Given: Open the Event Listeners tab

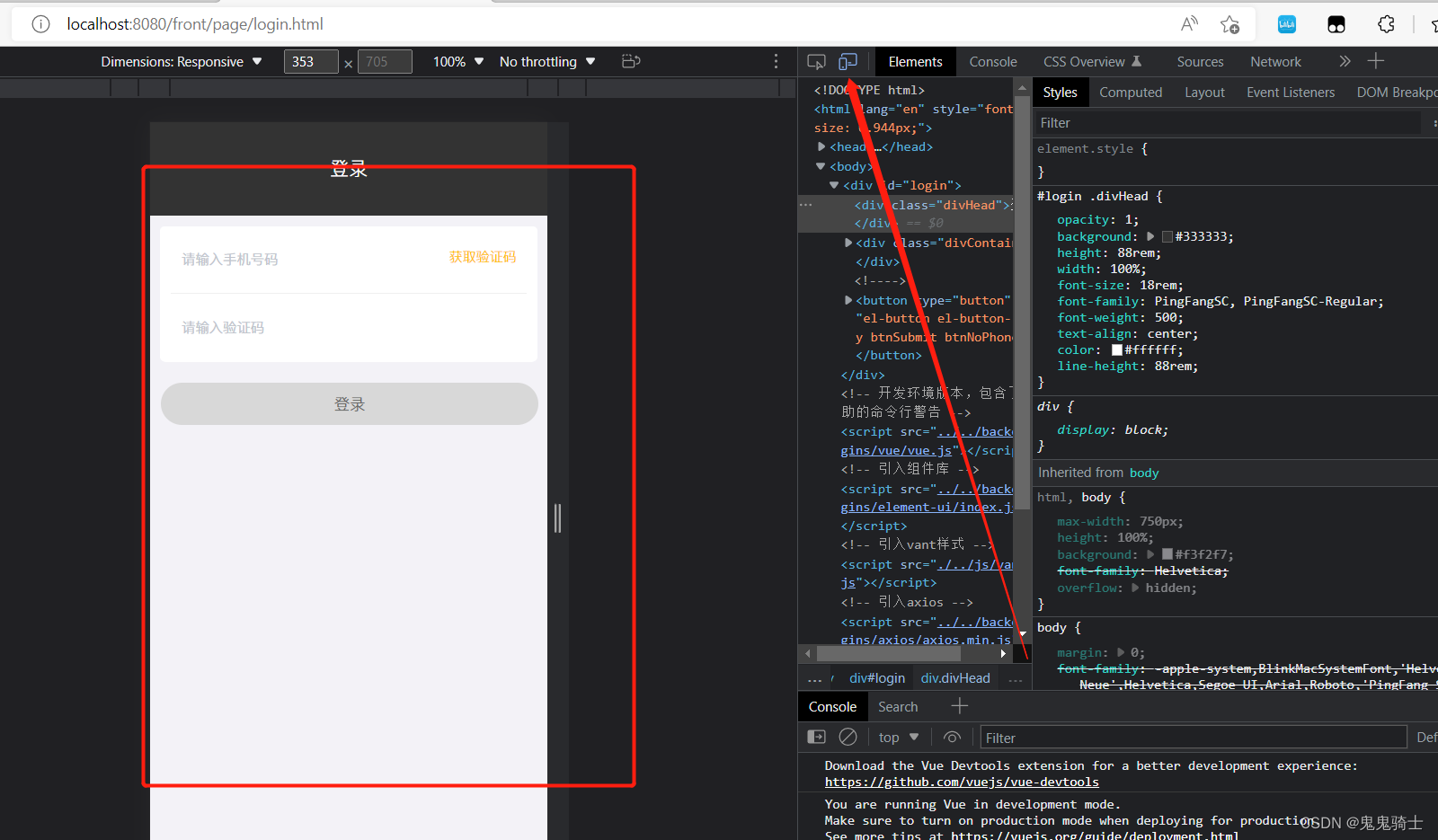Looking at the screenshot, I should [1291, 92].
